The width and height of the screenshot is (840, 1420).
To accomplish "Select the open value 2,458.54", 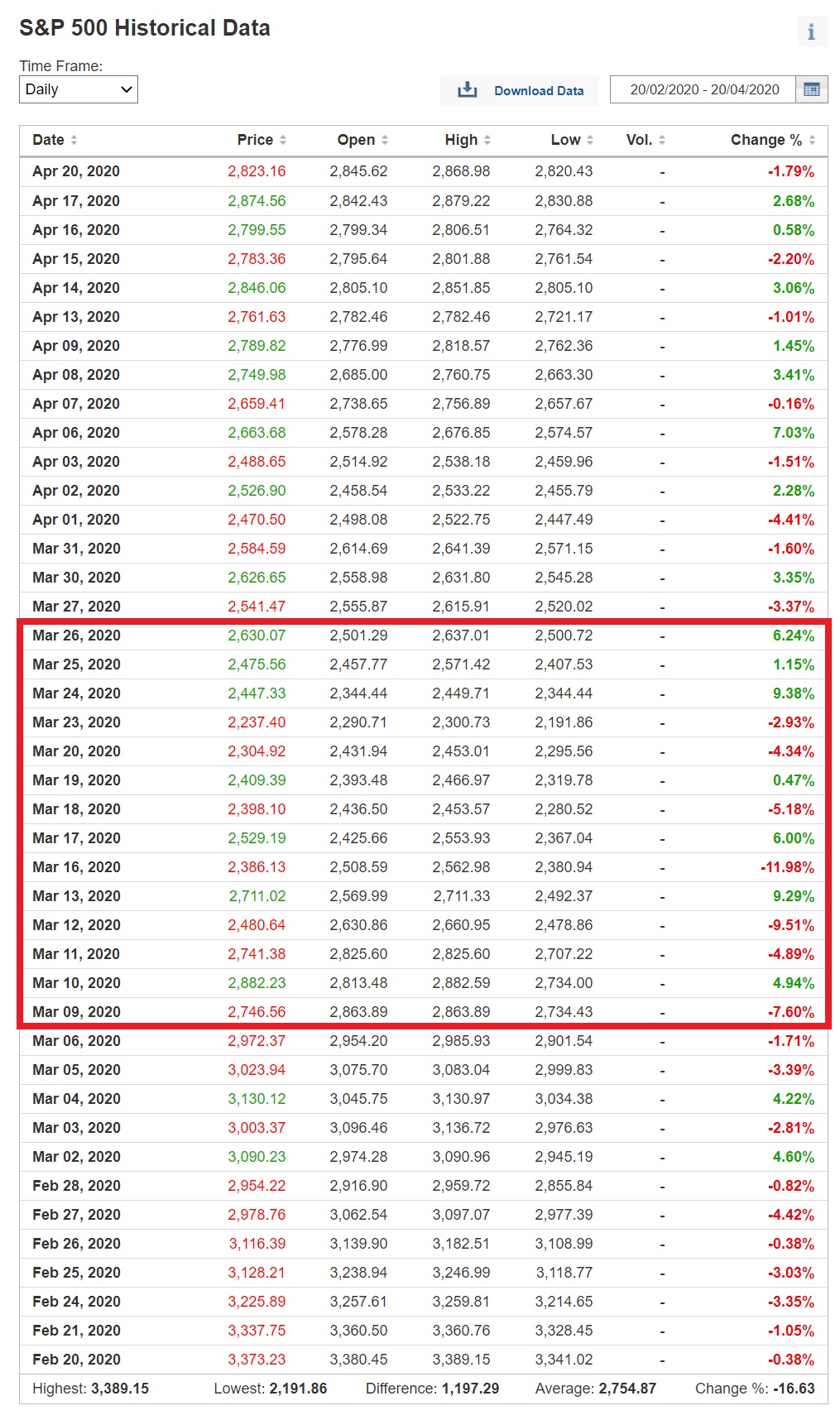I will pyautogui.click(x=358, y=491).
